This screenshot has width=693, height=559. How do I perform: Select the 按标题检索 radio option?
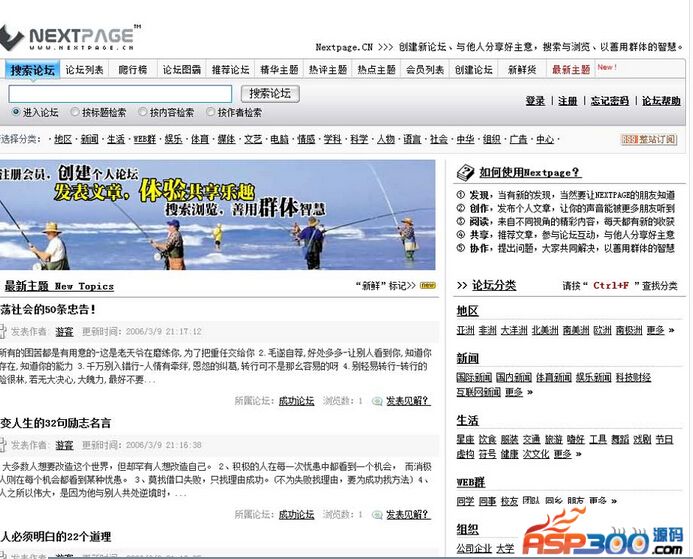coord(75,112)
